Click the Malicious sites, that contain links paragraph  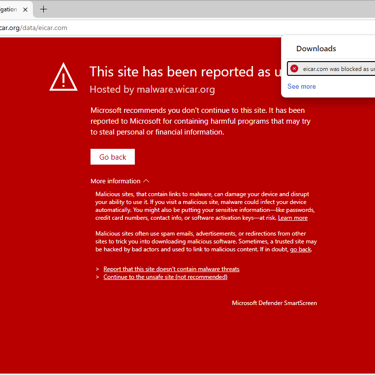[x=205, y=206]
